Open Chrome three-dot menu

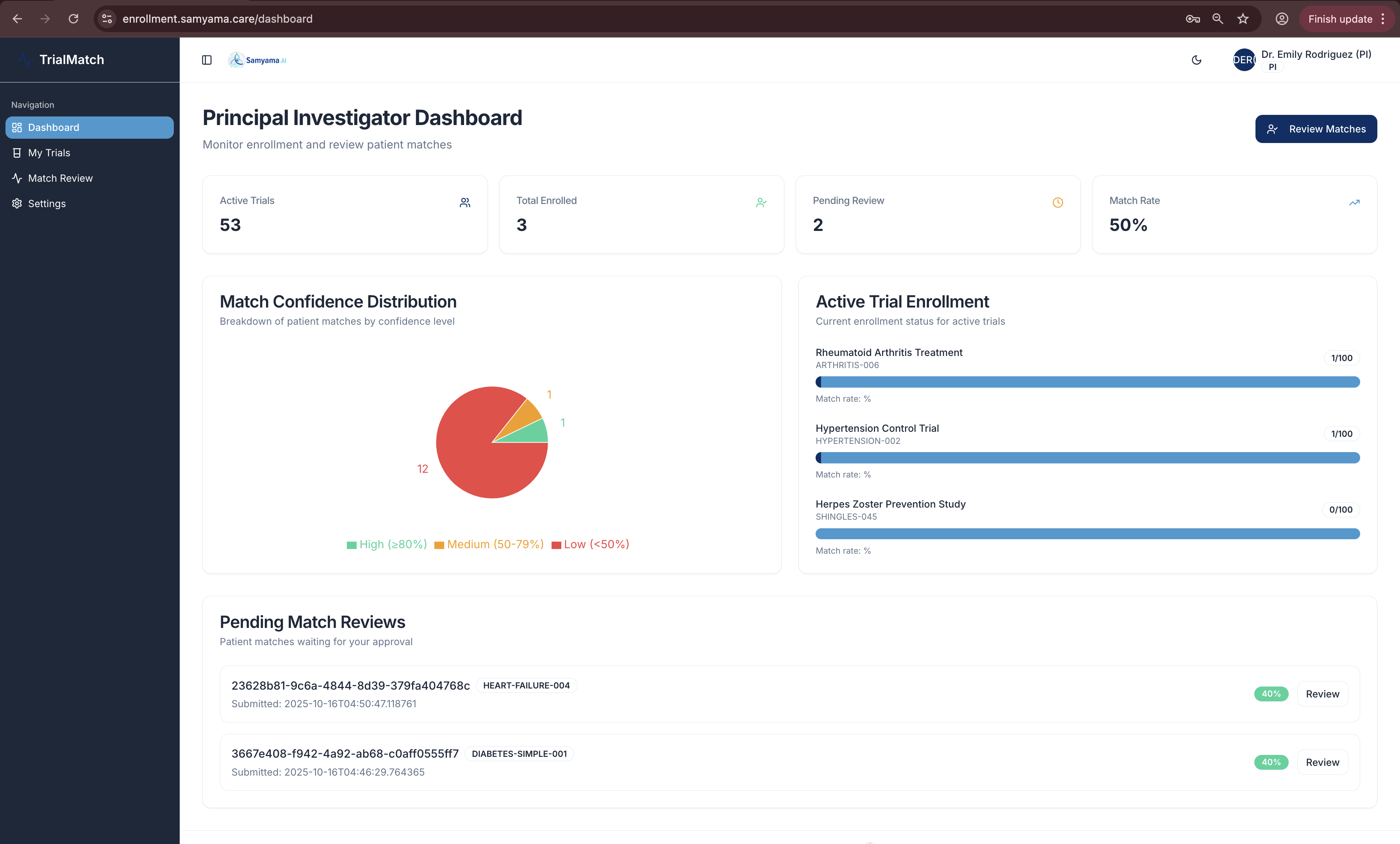pyautogui.click(x=1383, y=19)
